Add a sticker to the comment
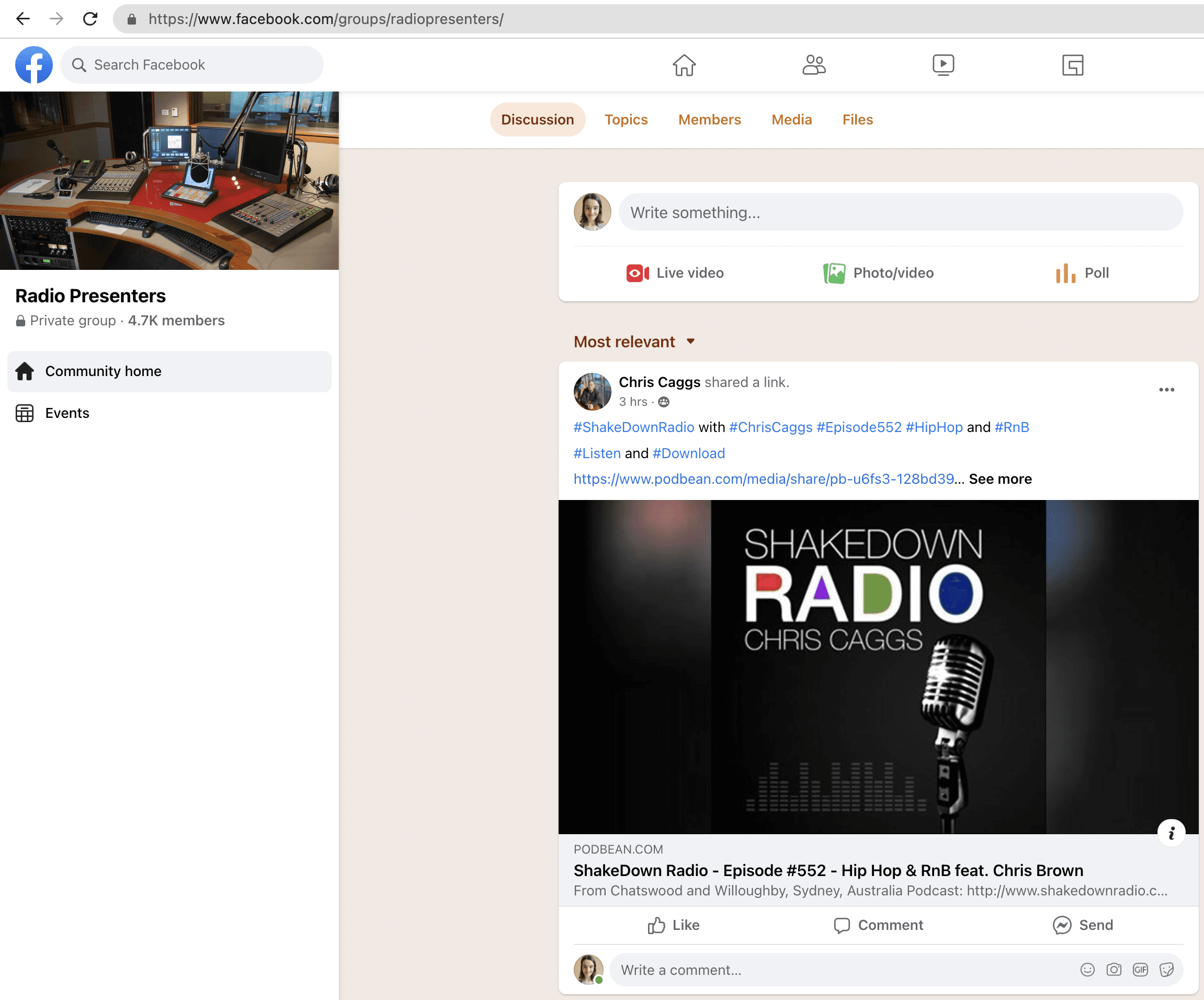The height and width of the screenshot is (1000, 1204). [1166, 970]
